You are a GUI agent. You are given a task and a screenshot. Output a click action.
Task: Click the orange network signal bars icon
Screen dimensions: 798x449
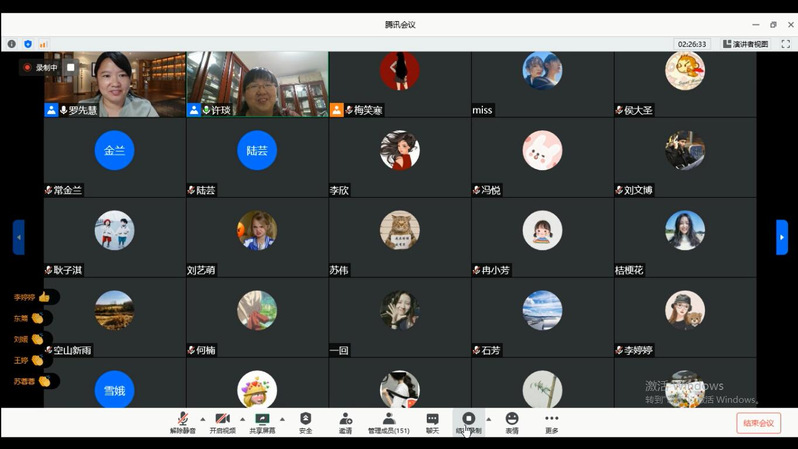(43, 44)
